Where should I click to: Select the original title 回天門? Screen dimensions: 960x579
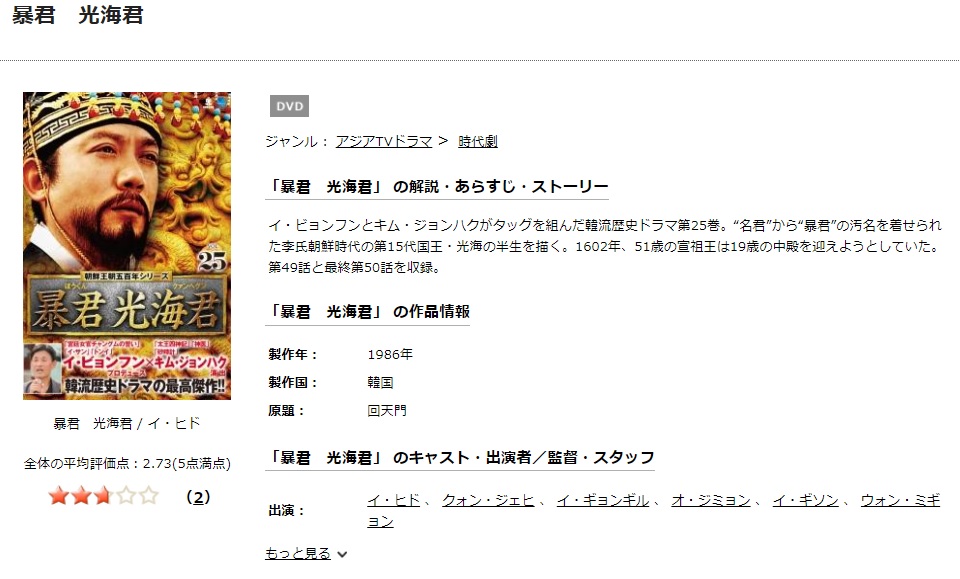pos(387,411)
